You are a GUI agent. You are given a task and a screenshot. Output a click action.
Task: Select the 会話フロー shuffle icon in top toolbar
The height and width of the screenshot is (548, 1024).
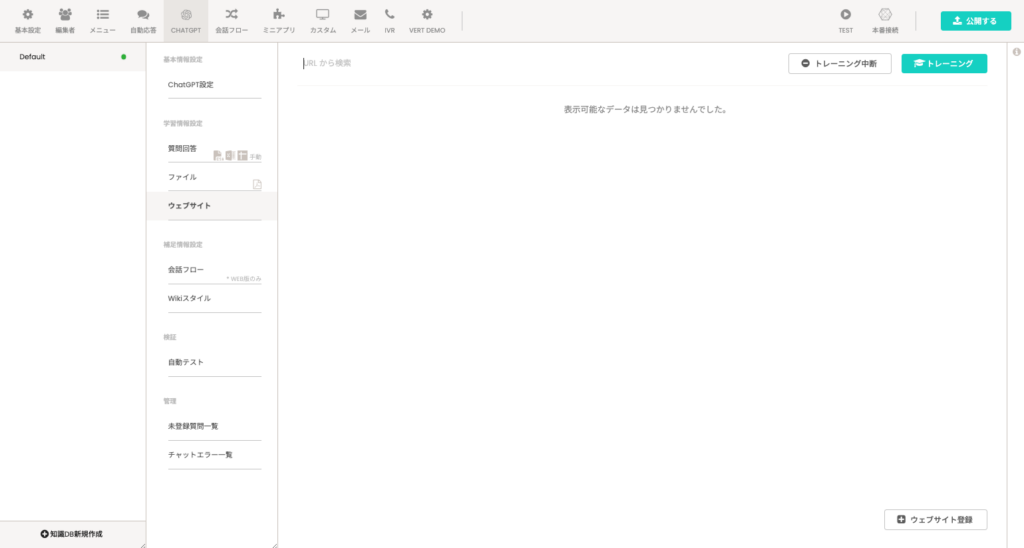[x=231, y=15]
